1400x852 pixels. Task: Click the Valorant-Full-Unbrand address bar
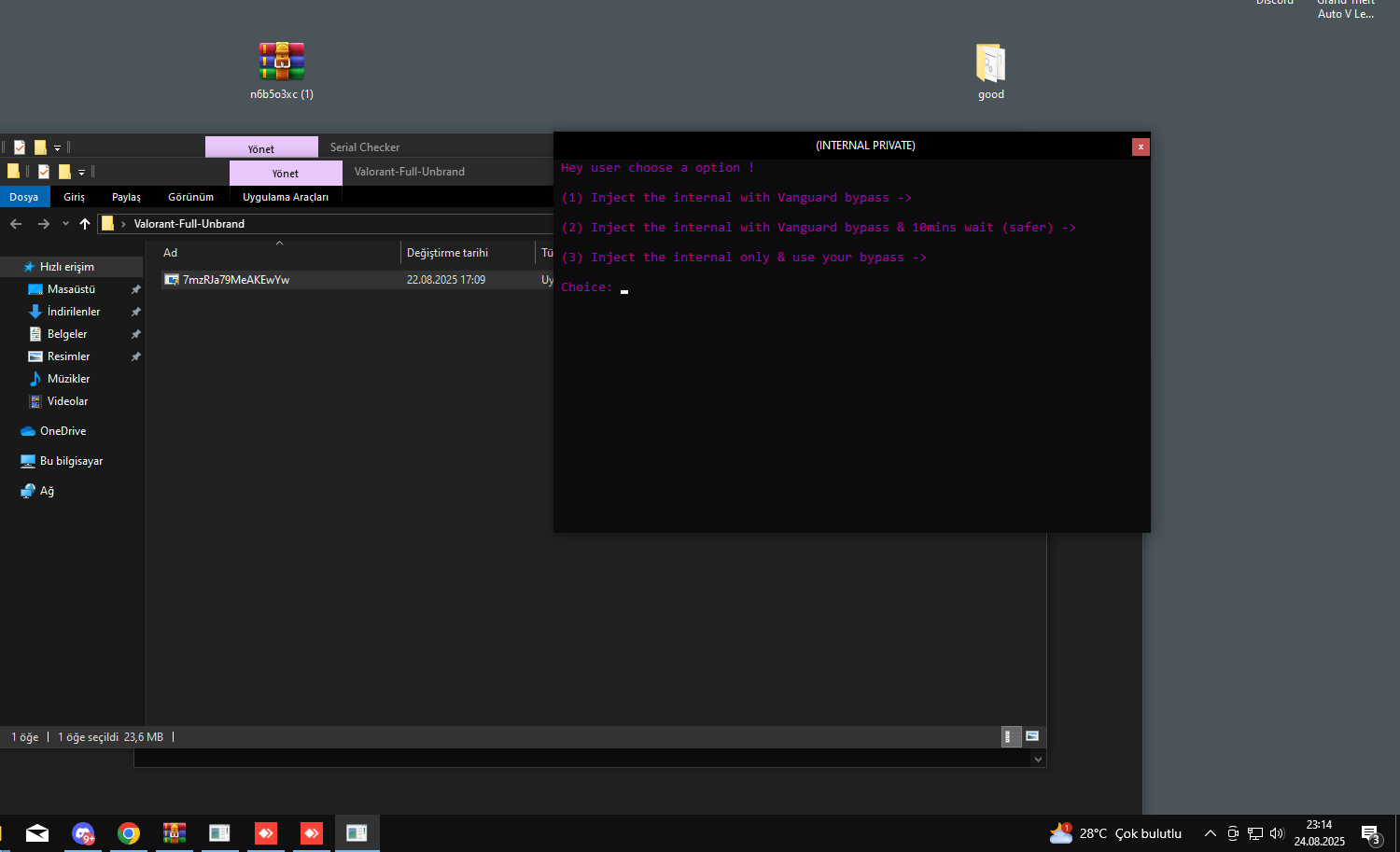point(327,224)
